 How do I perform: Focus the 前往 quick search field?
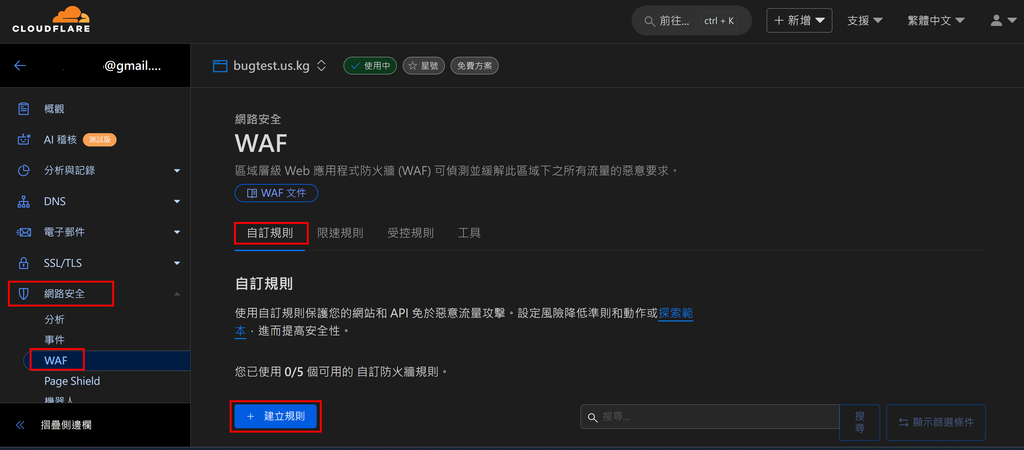click(691, 21)
